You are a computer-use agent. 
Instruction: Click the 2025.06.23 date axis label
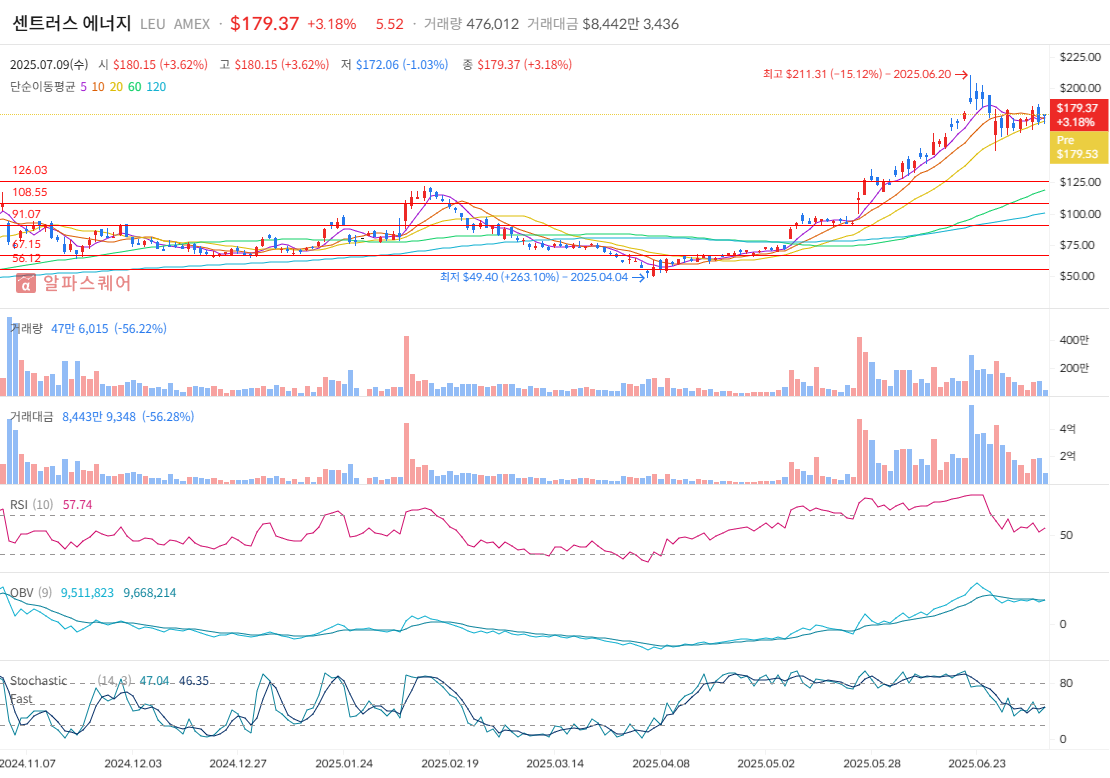pyautogui.click(x=978, y=764)
